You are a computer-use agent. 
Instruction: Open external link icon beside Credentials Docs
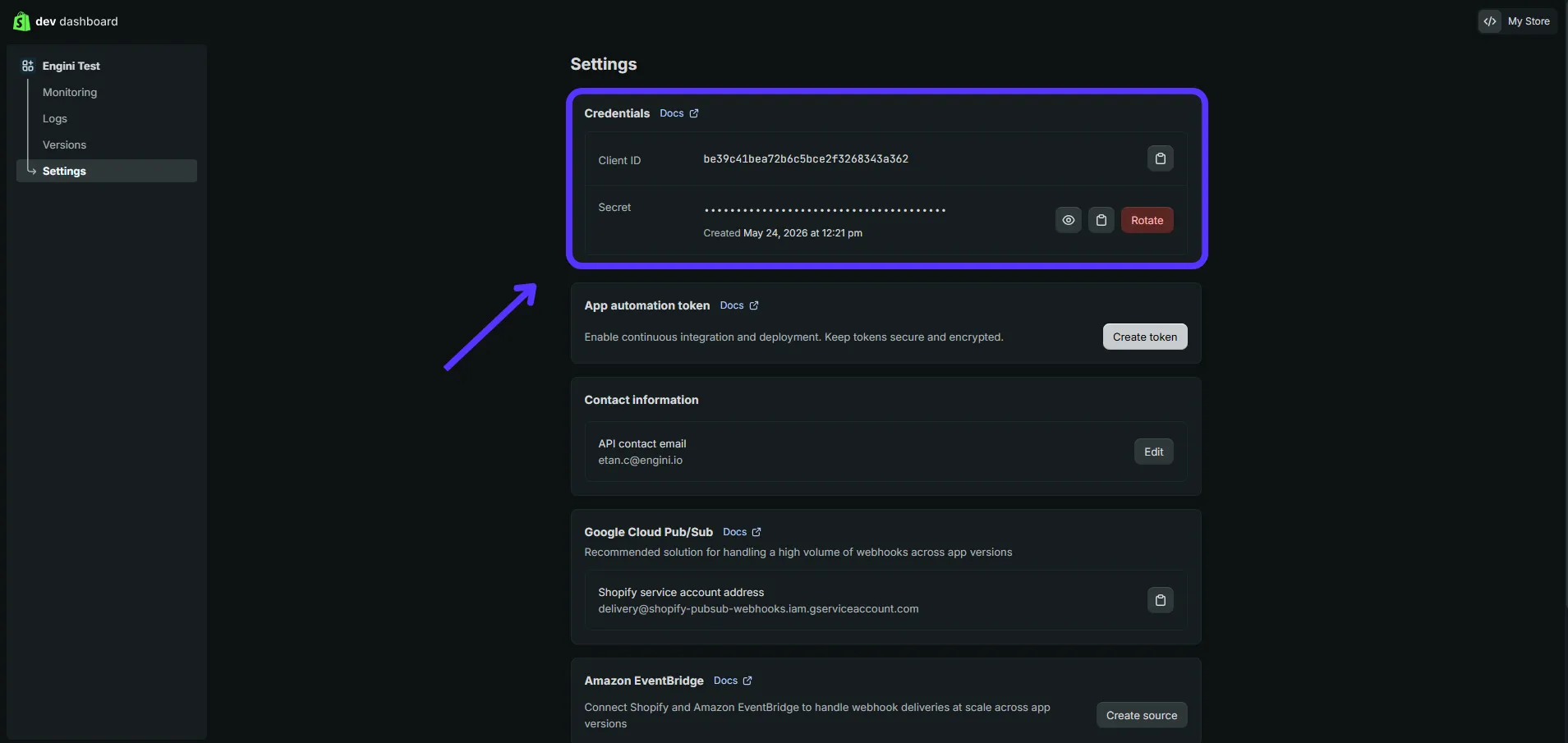(x=694, y=113)
